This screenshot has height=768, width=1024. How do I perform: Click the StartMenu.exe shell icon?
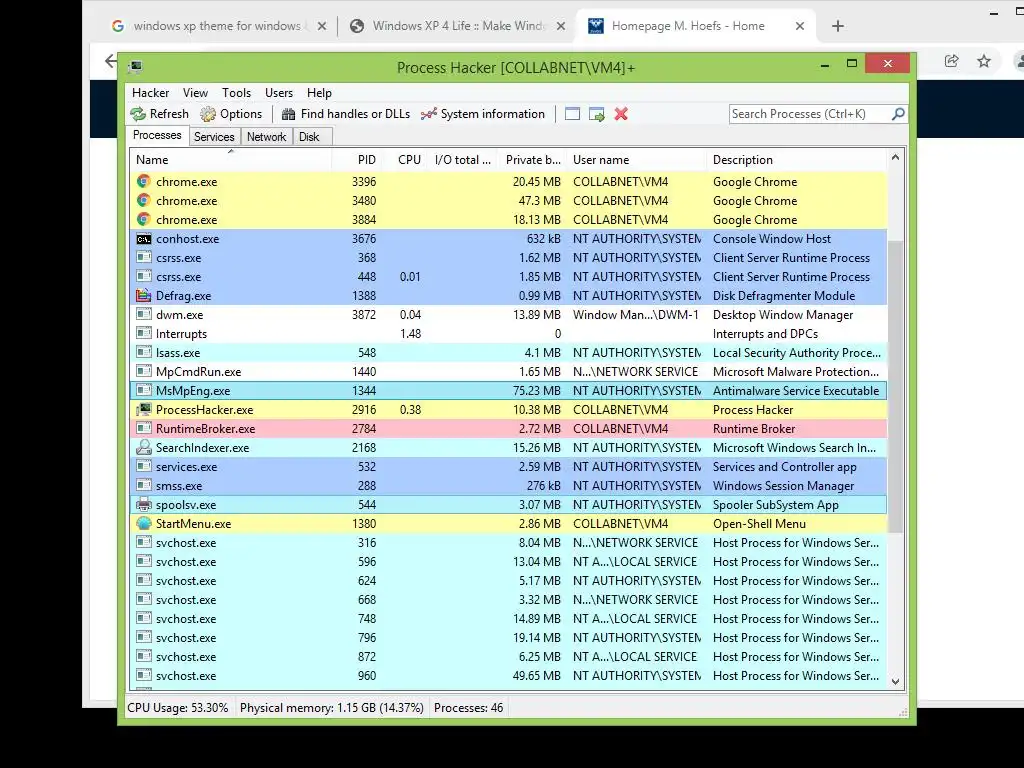(144, 523)
